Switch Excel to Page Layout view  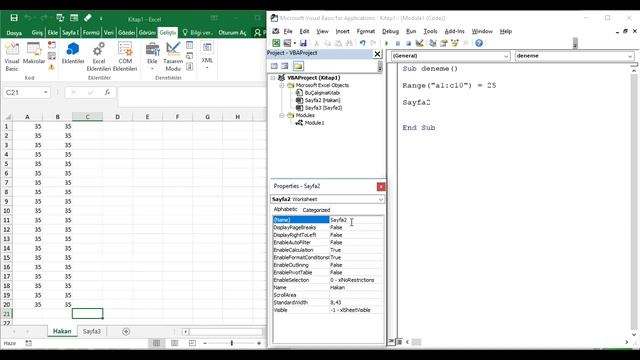tap(174, 343)
